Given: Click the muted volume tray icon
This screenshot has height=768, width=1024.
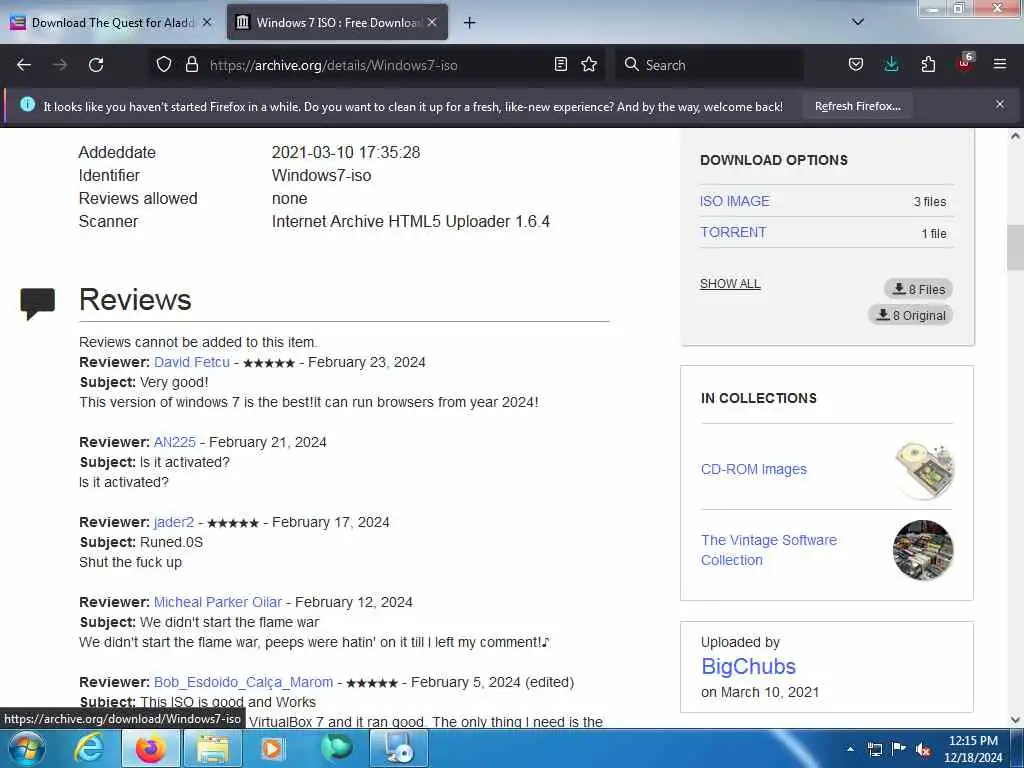Looking at the screenshot, I should (923, 750).
